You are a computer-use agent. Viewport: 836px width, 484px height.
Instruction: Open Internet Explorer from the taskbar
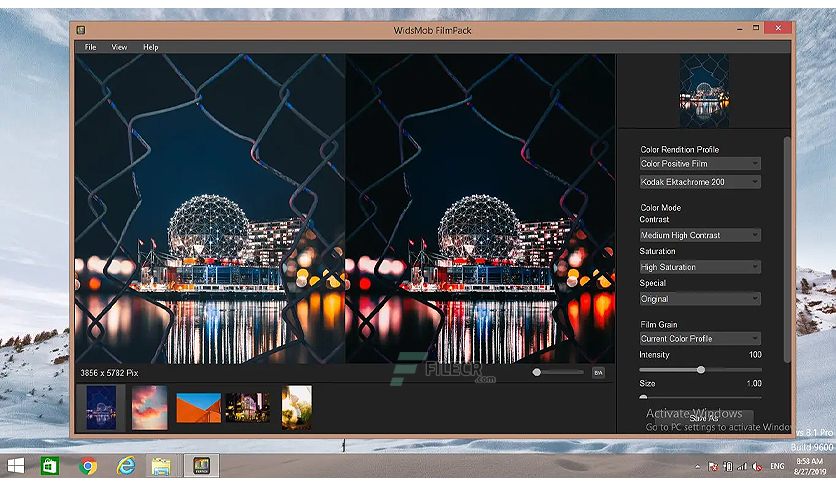(x=126, y=466)
